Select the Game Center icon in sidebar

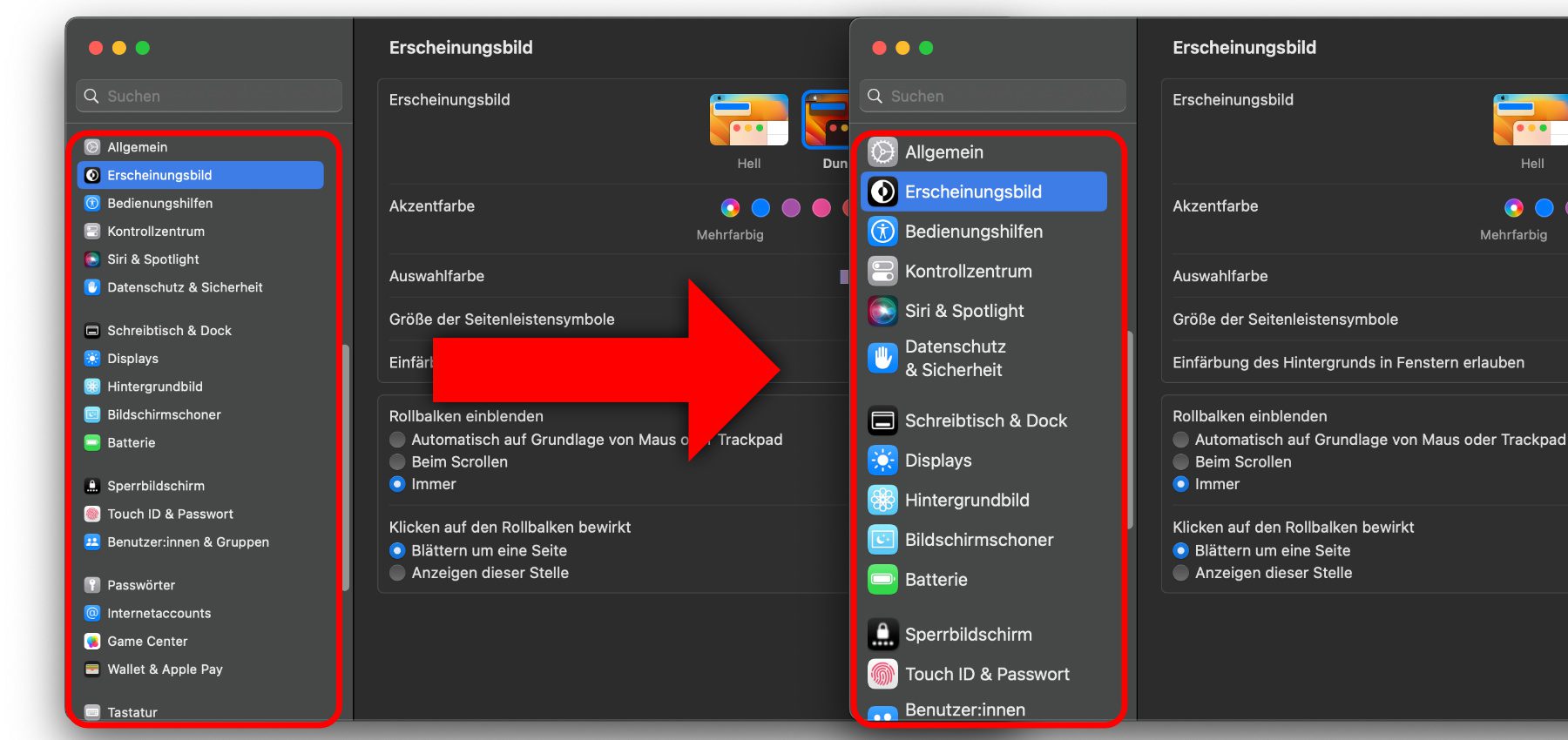point(92,642)
